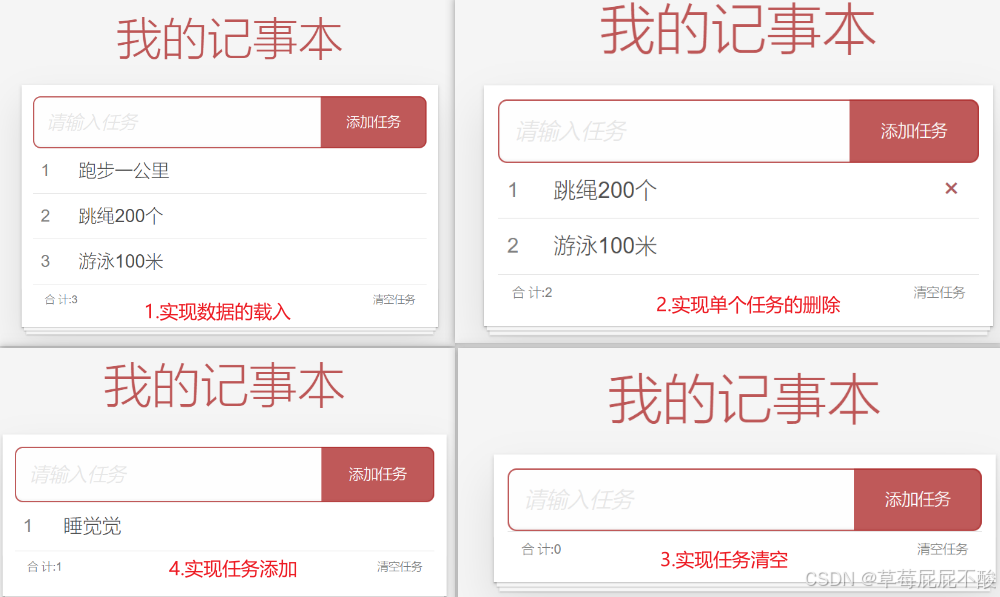The height and width of the screenshot is (597, 1000).
Task: Focus the 请输入任务 field in the 合计:0 notepad
Action: (681, 499)
